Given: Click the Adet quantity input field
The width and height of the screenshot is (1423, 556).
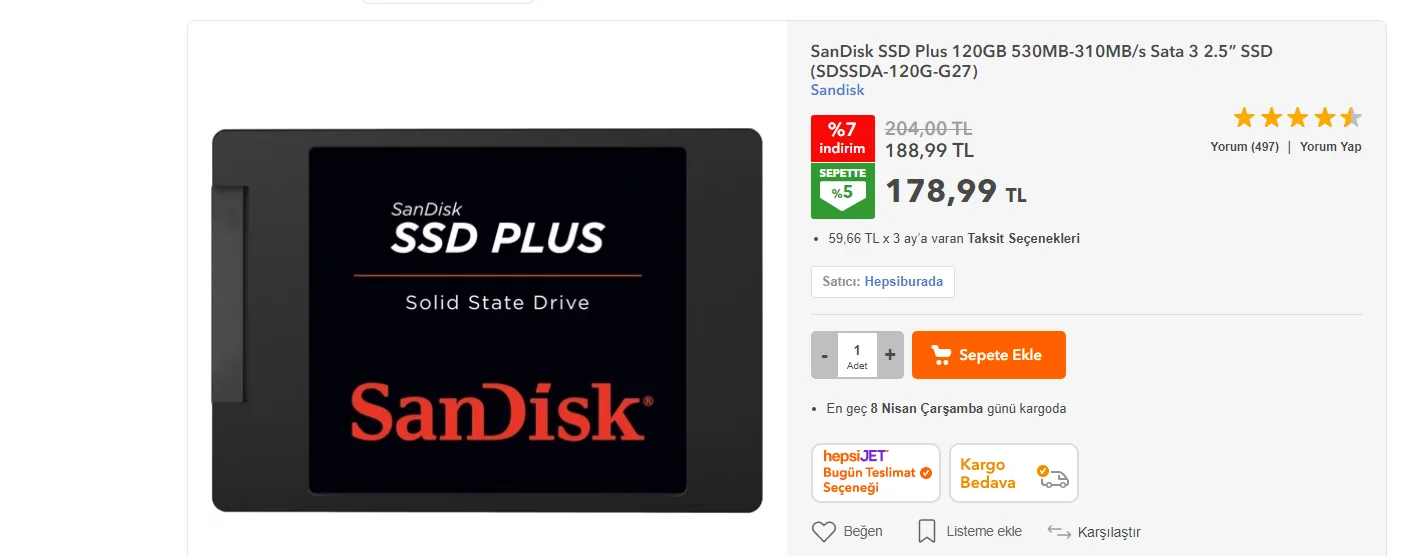Looking at the screenshot, I should tap(857, 355).
